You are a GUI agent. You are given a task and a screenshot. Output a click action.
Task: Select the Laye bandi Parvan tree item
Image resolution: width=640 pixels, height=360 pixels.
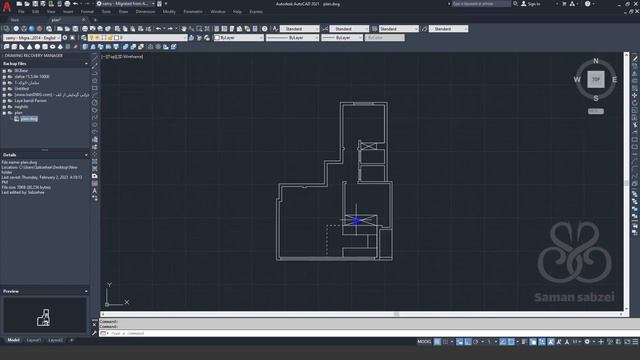tap(30, 100)
